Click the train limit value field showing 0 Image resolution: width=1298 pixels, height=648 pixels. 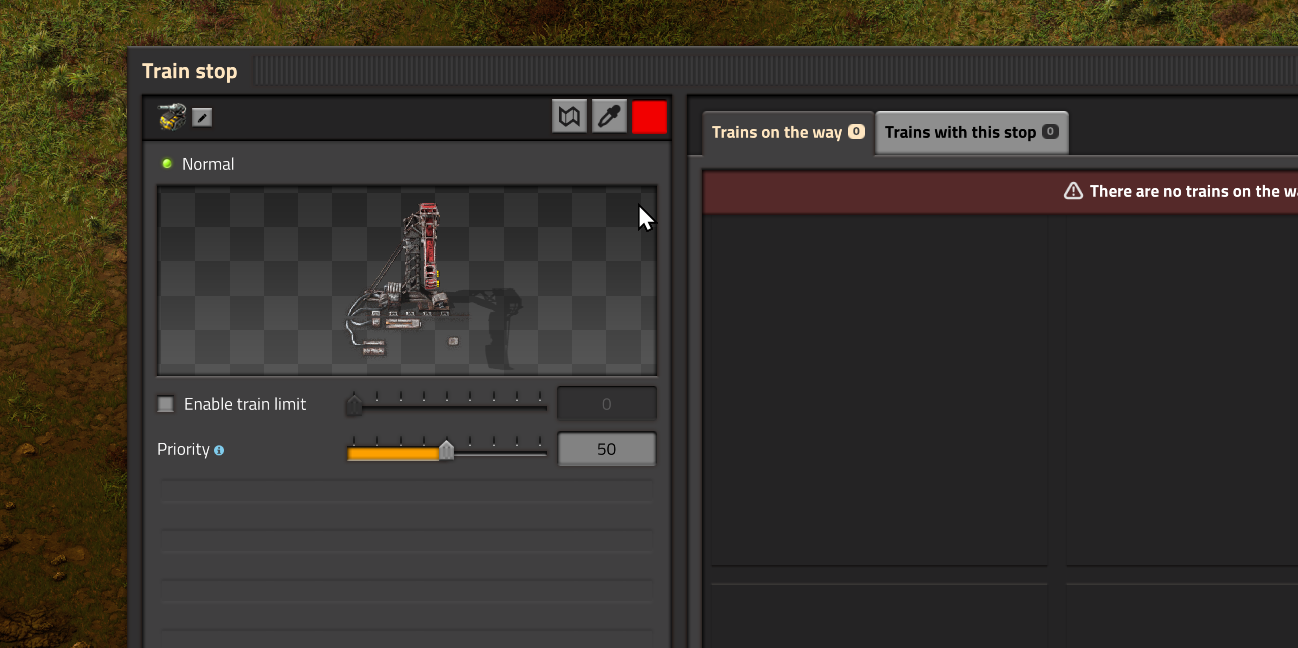click(x=606, y=404)
